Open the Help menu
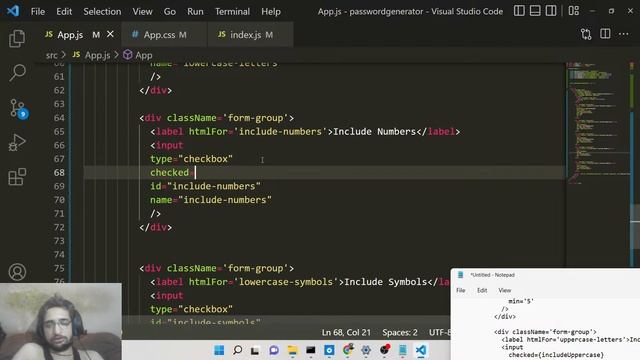 271,11
